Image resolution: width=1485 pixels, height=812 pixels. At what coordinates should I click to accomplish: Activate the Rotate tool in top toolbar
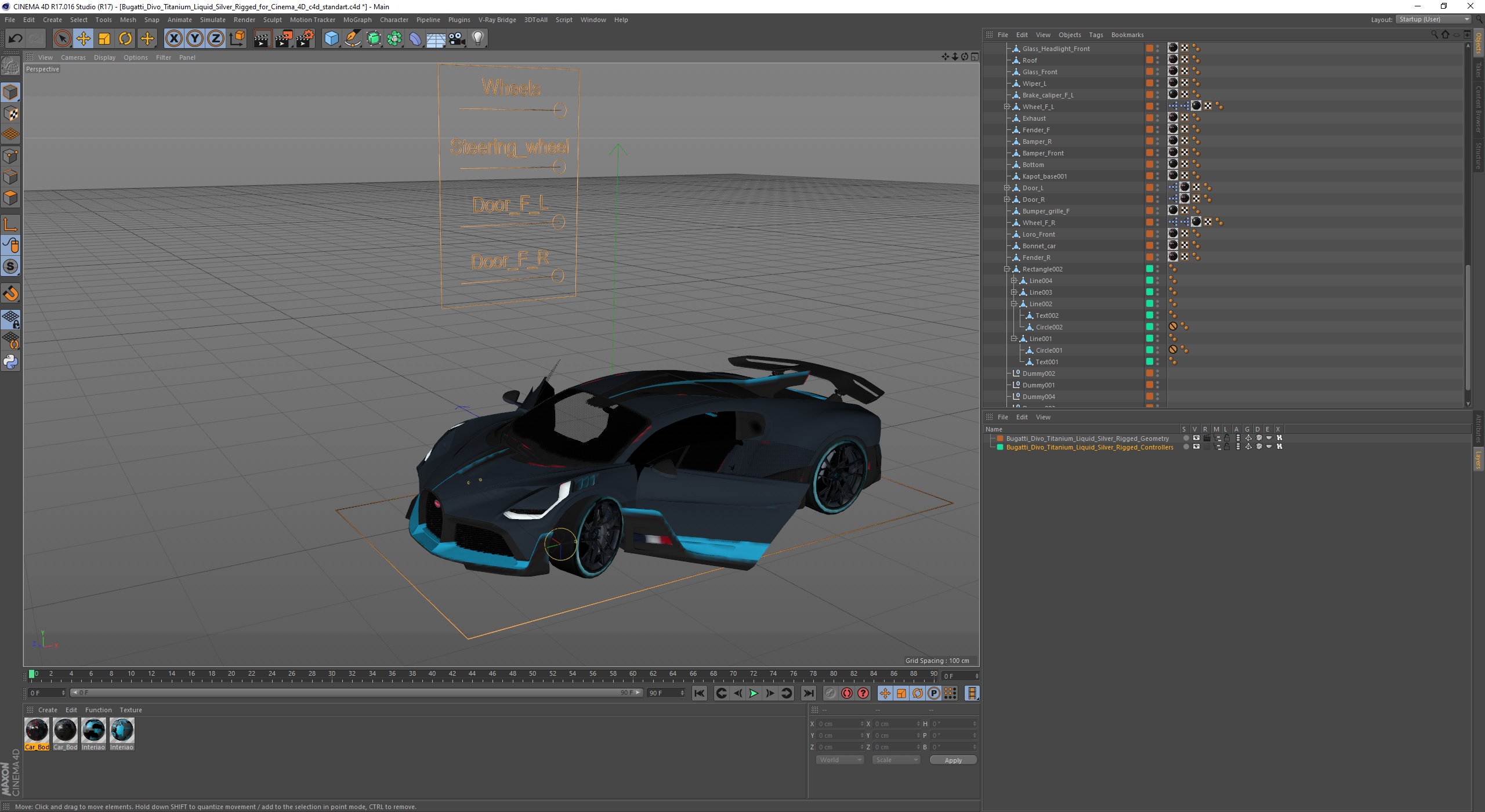click(125, 39)
